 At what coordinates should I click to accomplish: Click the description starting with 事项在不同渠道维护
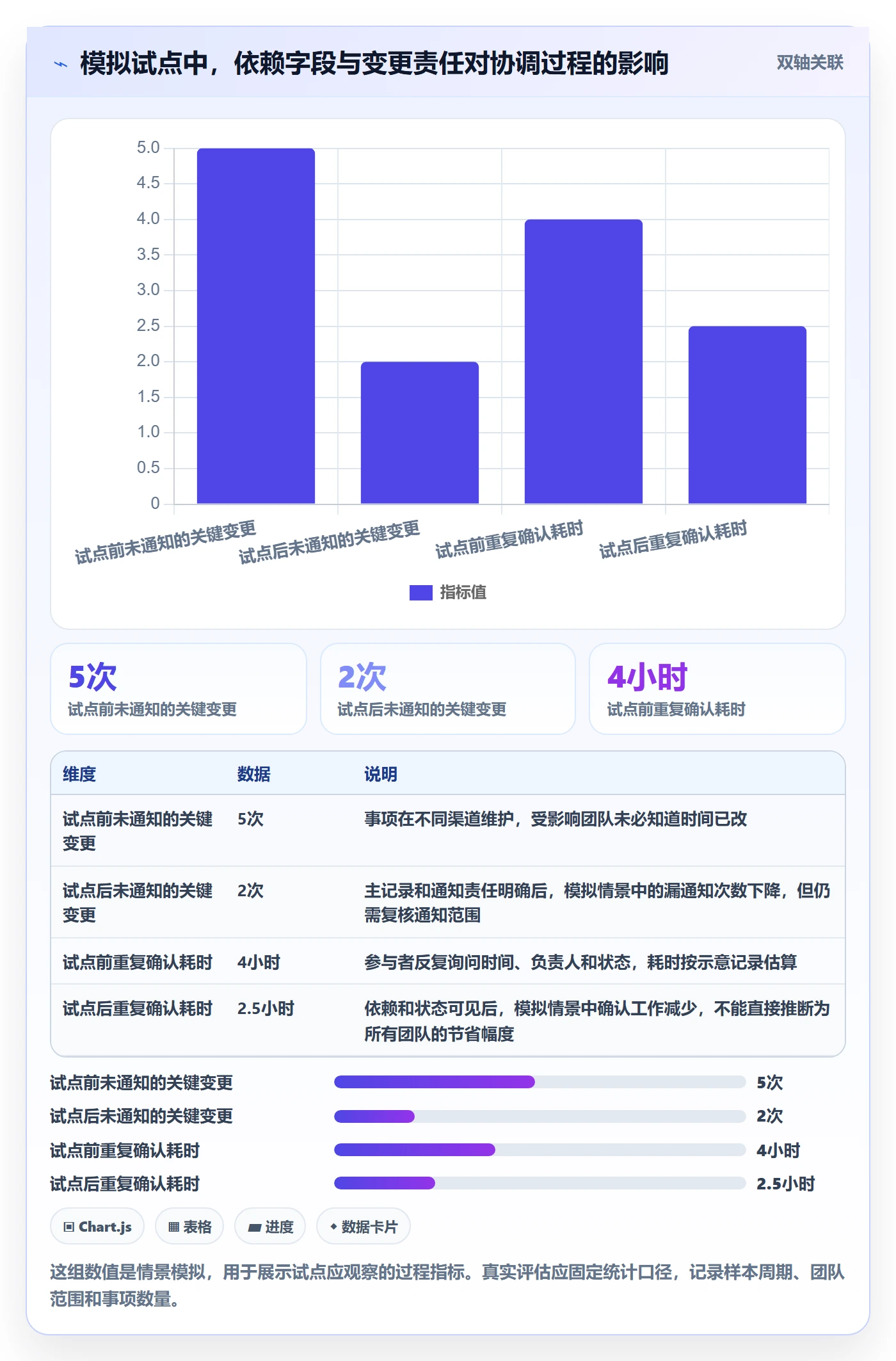556,819
